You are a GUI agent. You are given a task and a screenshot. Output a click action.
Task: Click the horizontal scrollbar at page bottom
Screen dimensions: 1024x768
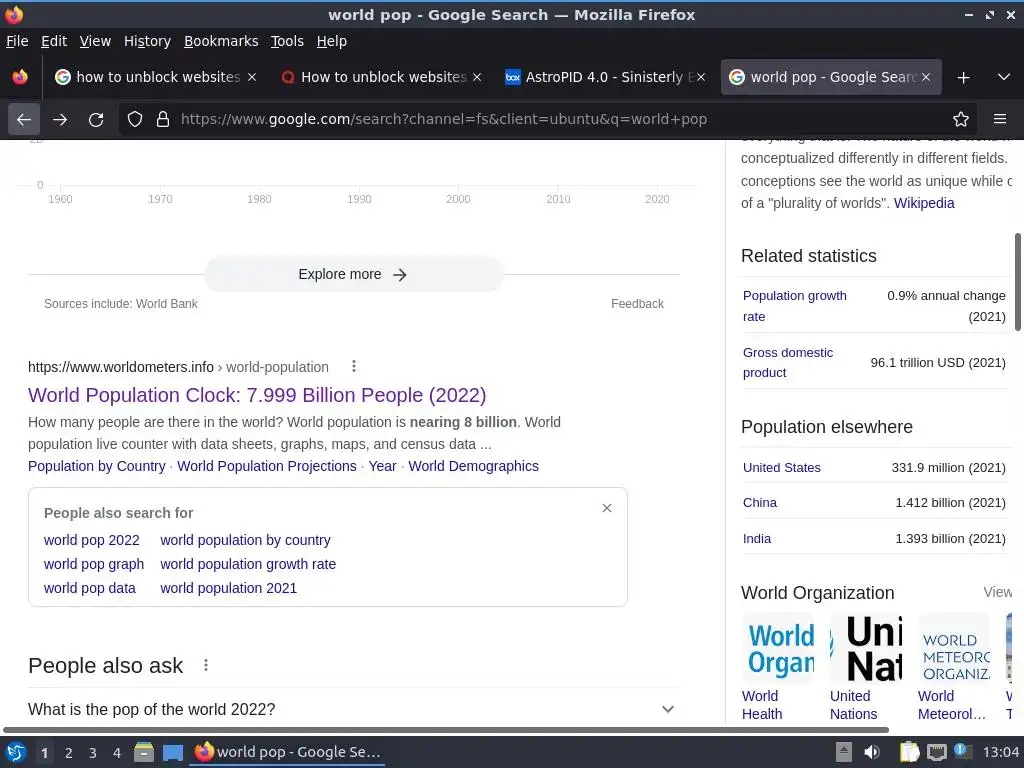point(446,729)
